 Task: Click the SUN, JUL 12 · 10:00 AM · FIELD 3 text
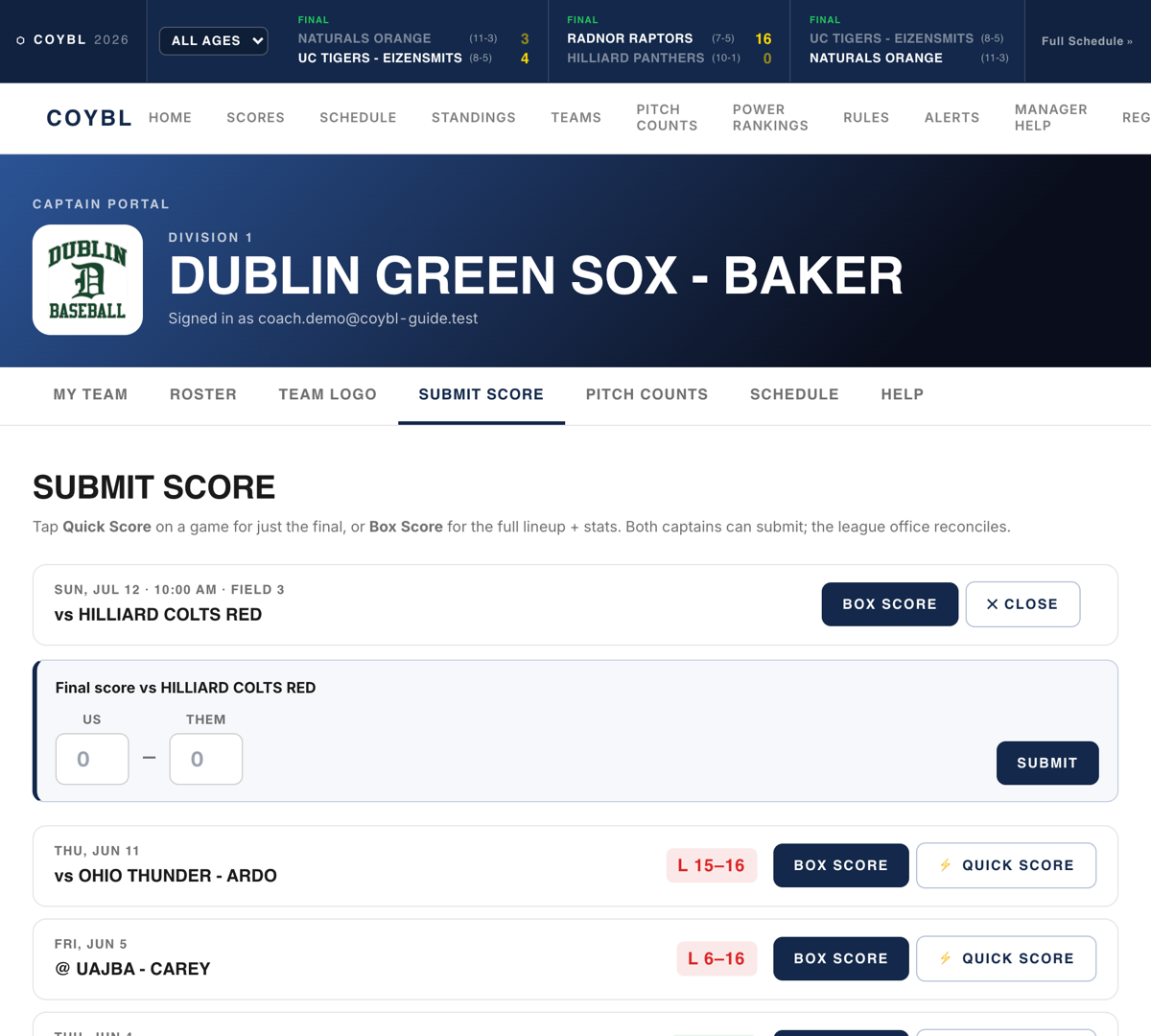tap(169, 590)
